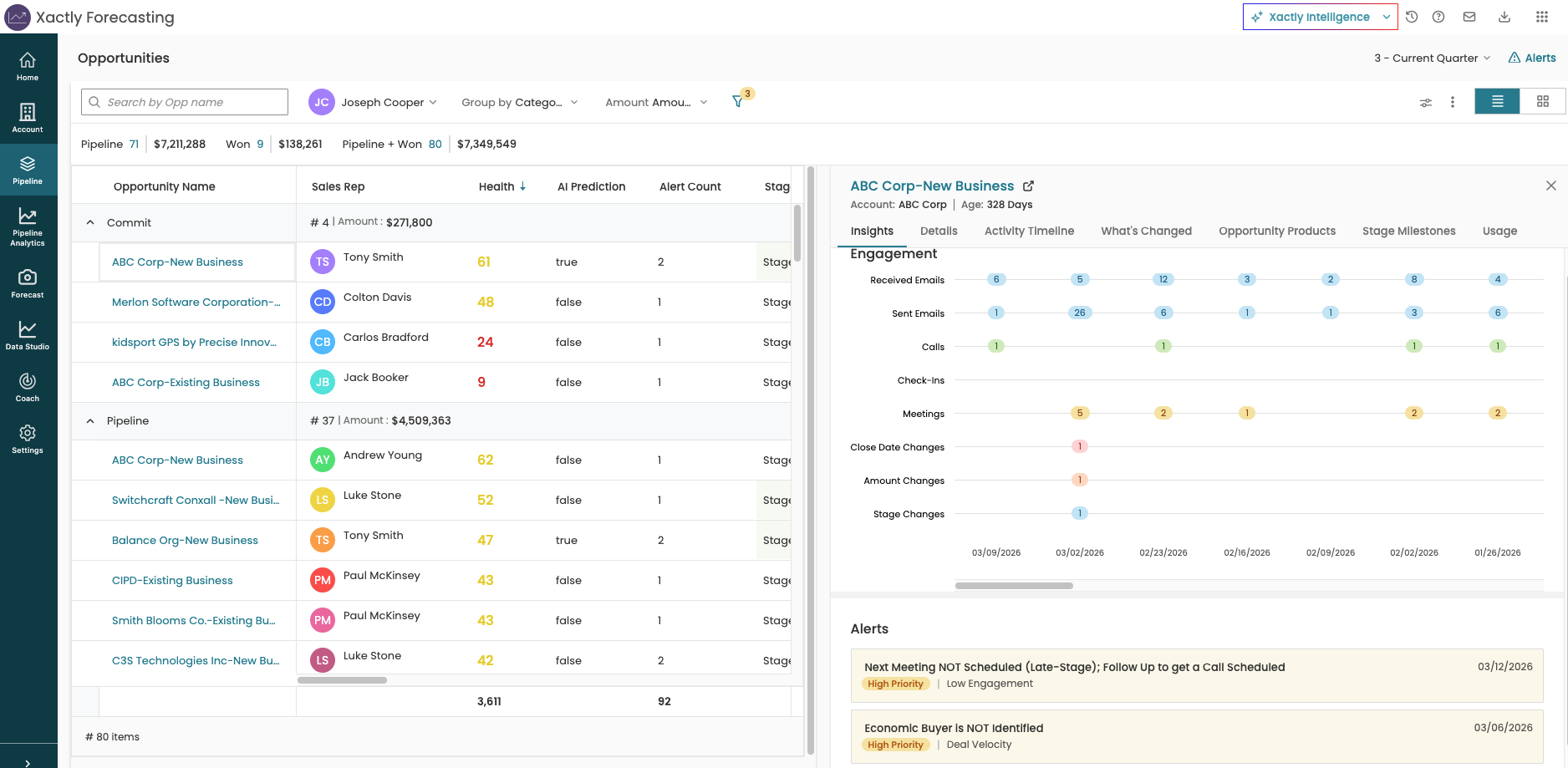Viewport: 1568px width, 768px height.
Task: Open Merlon Software Corporation opportunity link
Action: click(196, 303)
